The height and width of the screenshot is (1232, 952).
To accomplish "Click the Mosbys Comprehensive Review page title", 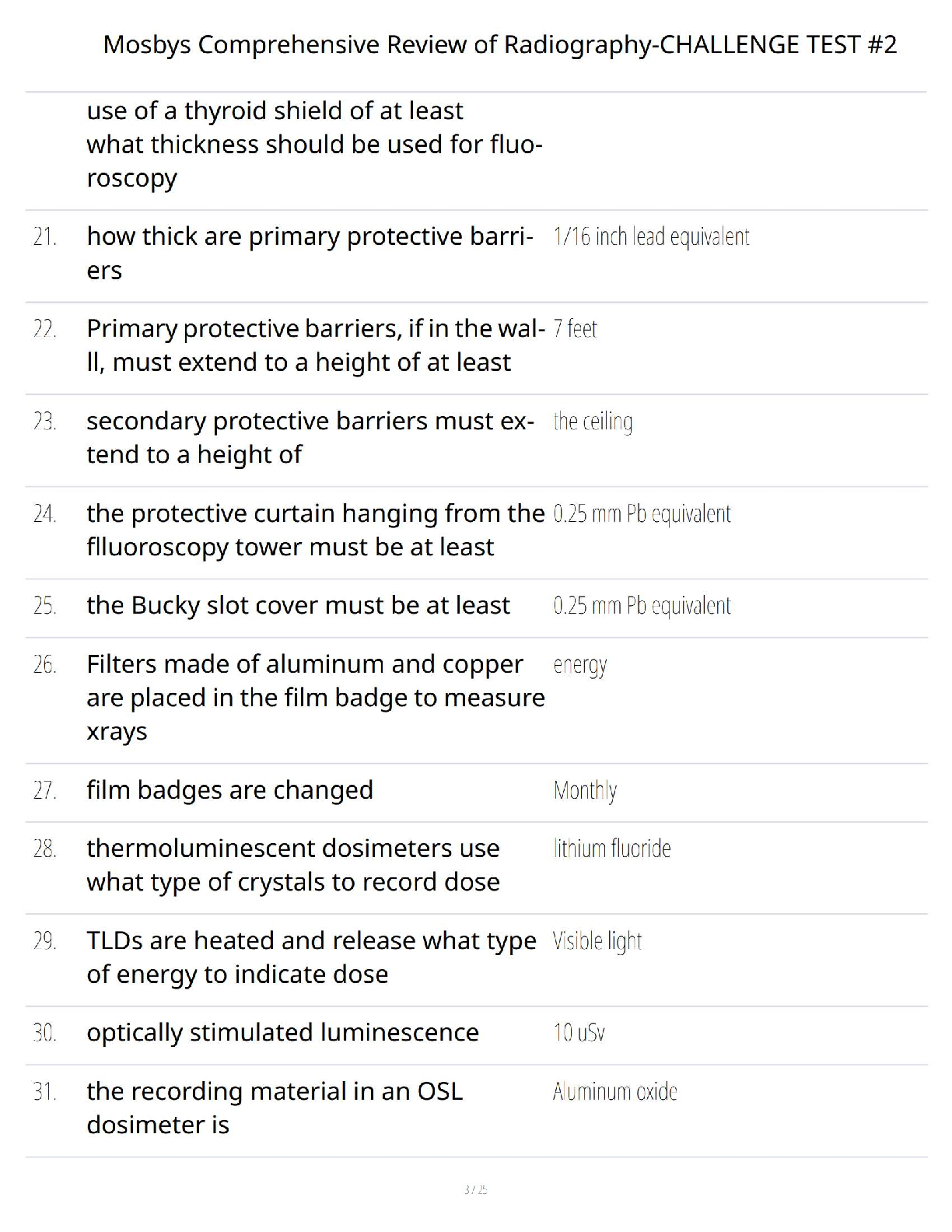I will (499, 44).
